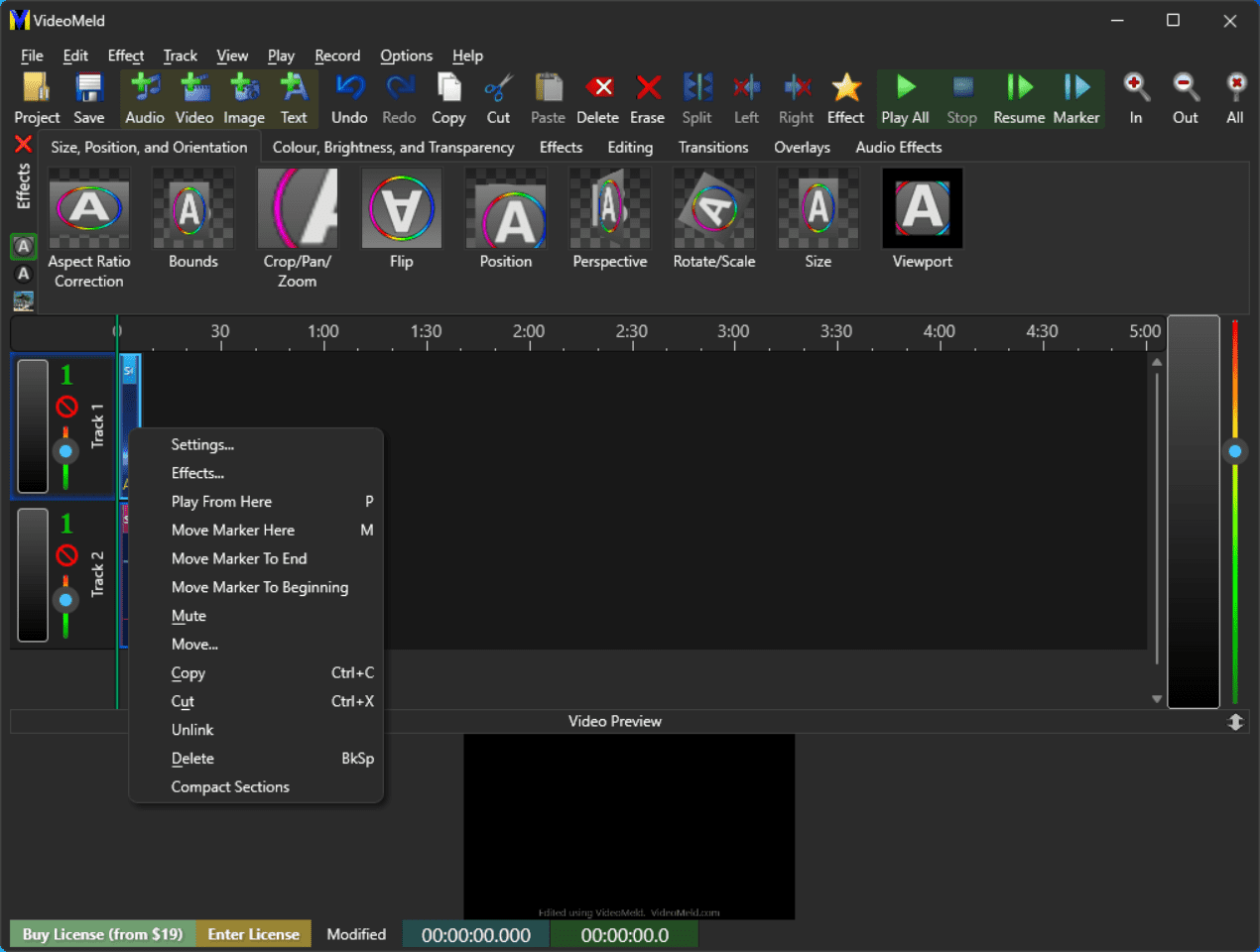The image size is (1260, 952).
Task: Zoom Out on the timeline
Action: pos(1186,98)
